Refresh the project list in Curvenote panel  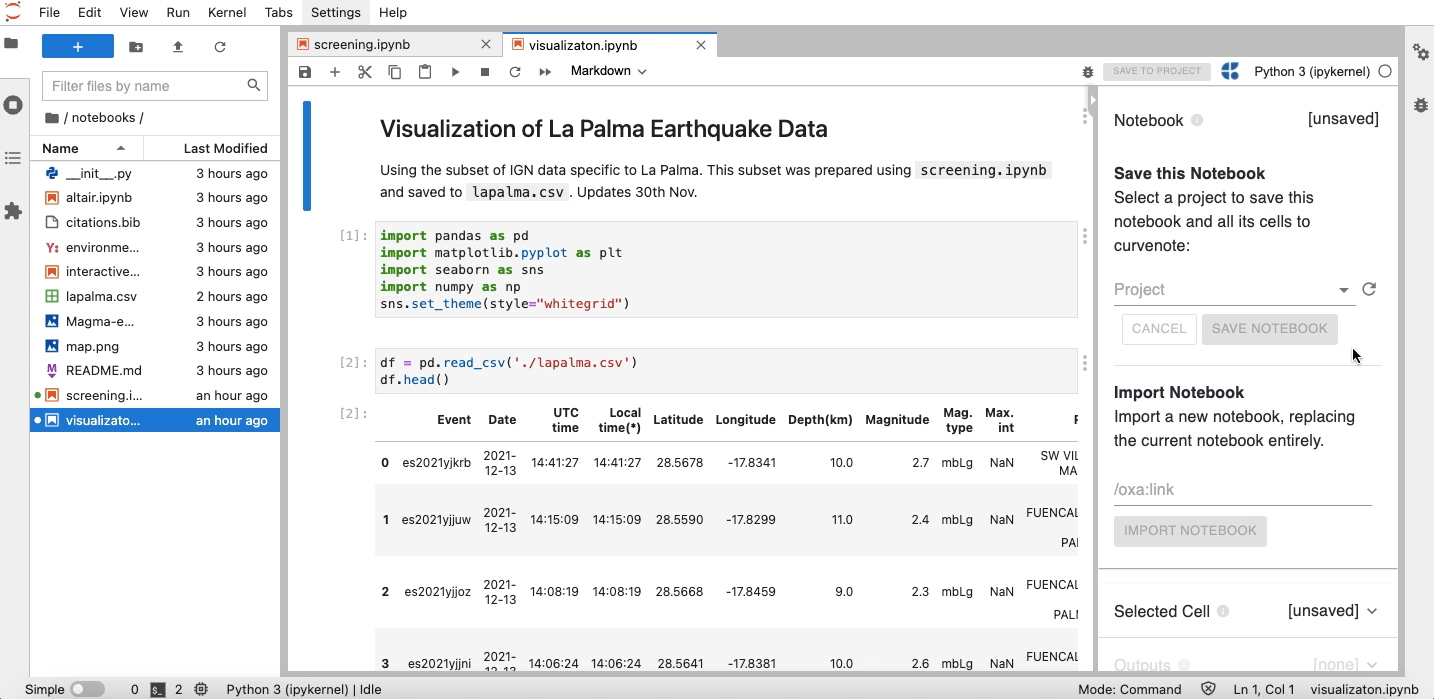click(1369, 289)
